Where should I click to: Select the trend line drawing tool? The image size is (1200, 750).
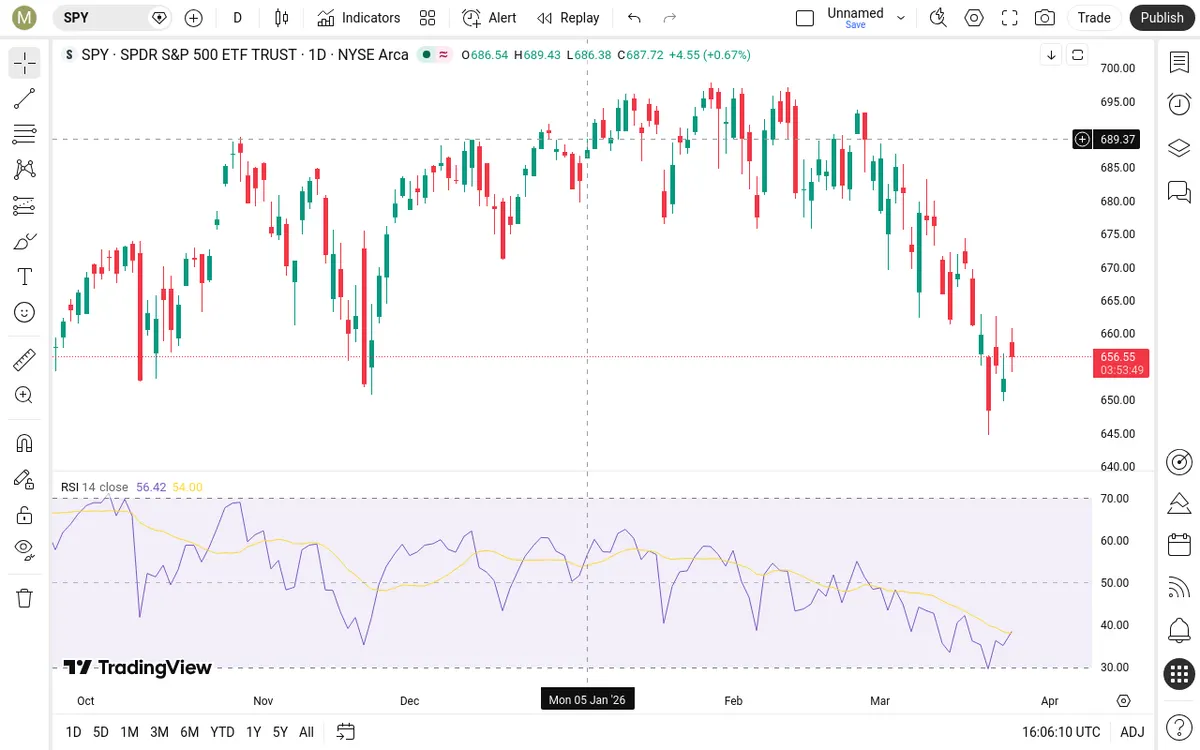(x=25, y=99)
